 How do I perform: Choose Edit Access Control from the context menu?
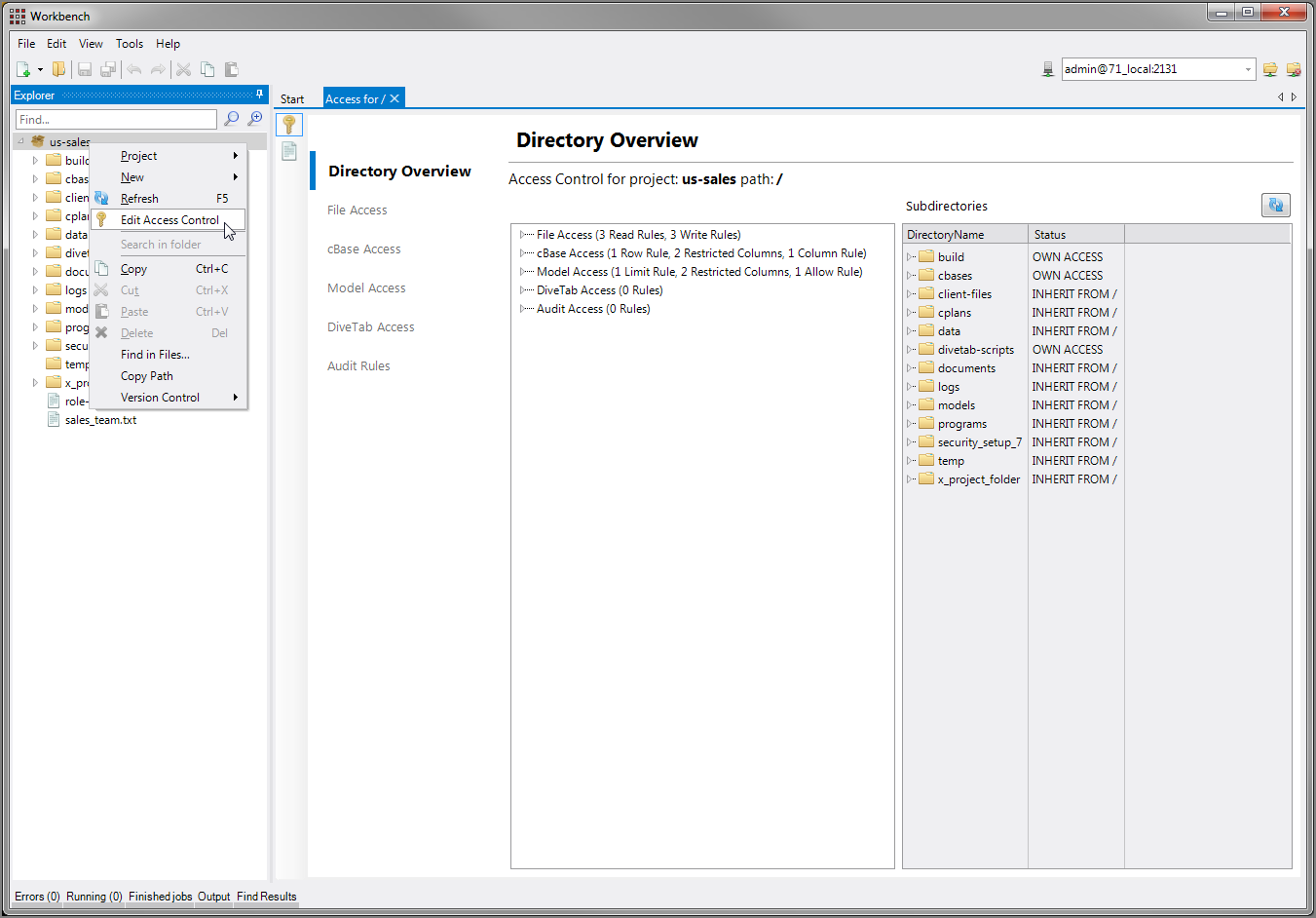171,219
